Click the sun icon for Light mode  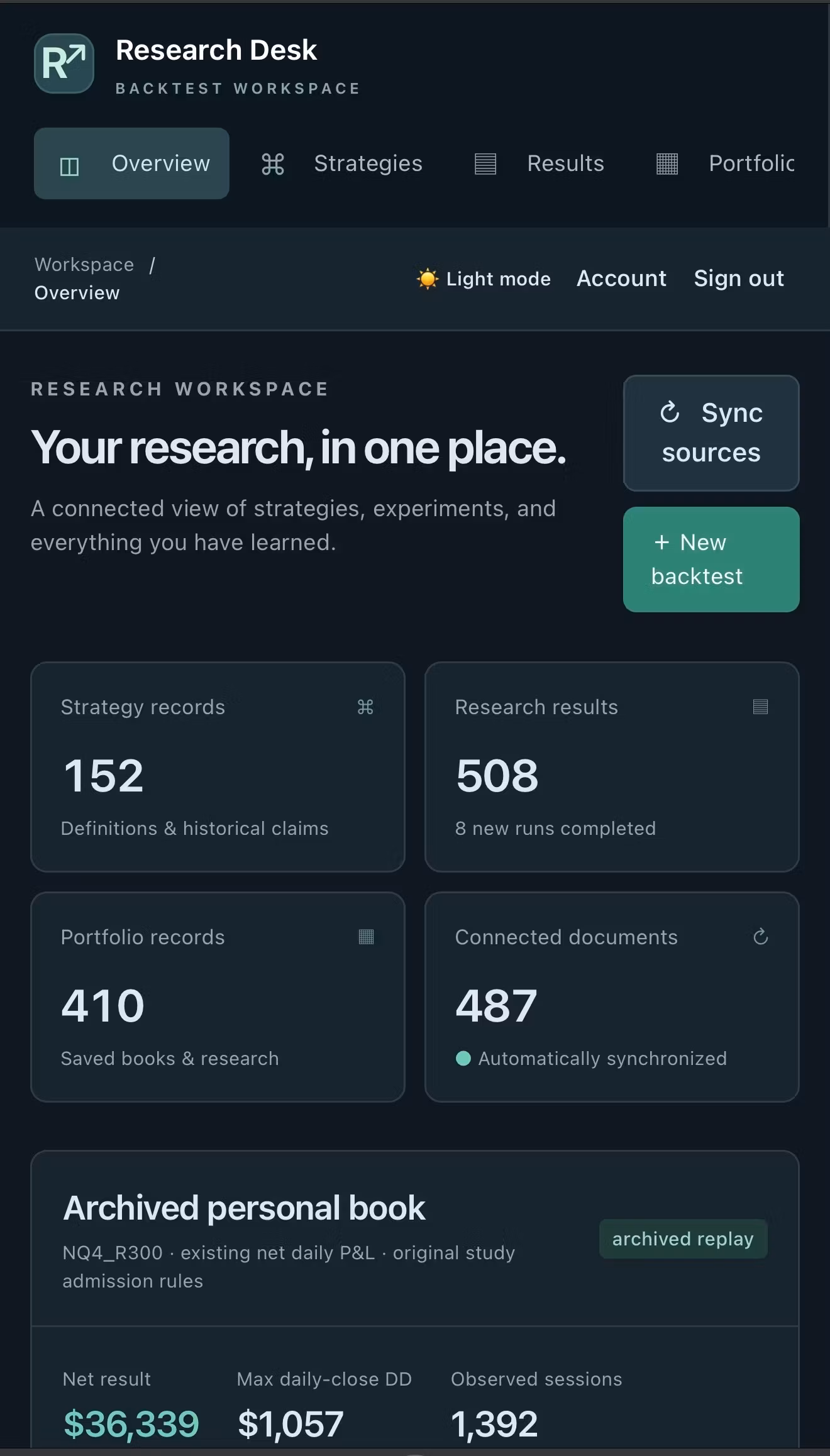(428, 279)
